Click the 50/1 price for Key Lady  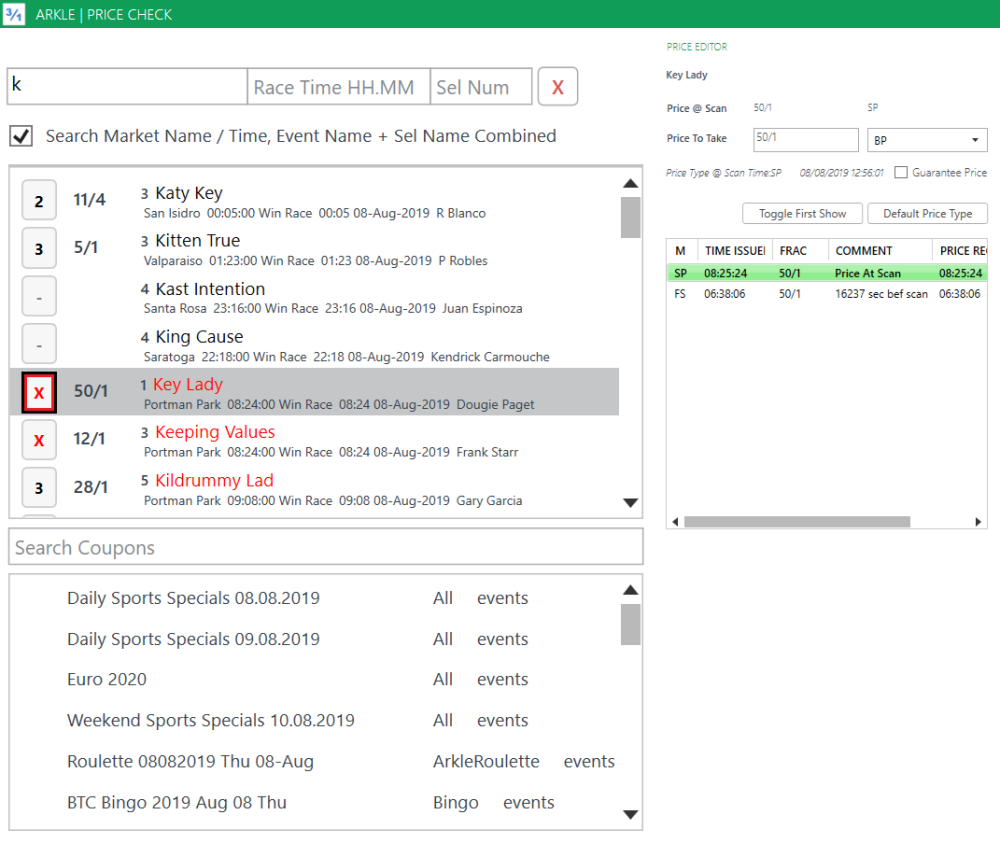[91, 392]
